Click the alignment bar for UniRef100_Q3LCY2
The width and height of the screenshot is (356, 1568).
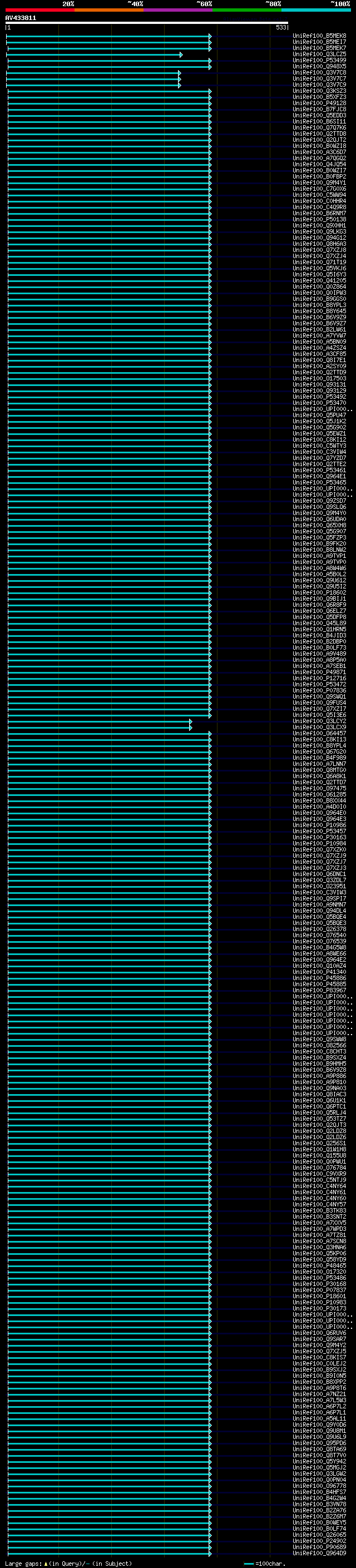click(100, 721)
